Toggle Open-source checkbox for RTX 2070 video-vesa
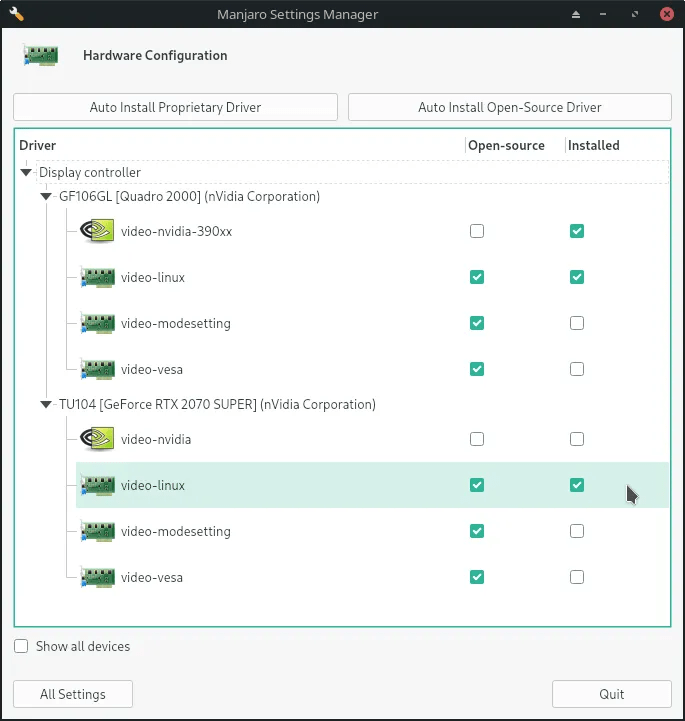The image size is (685, 721). coord(477,577)
